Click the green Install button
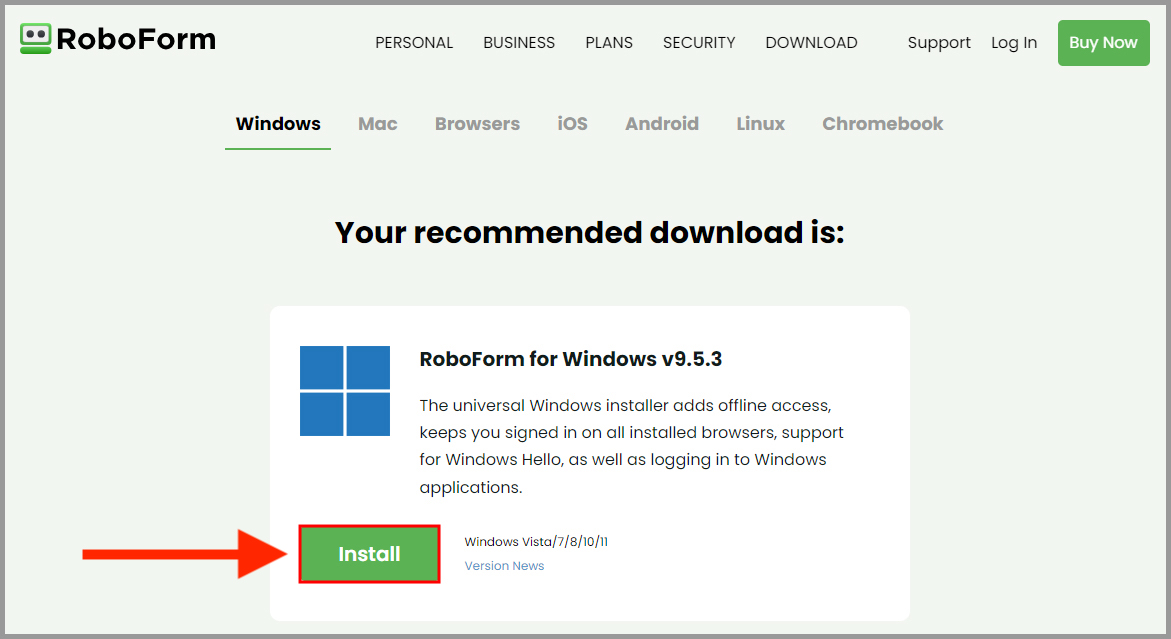Image resolution: width=1171 pixels, height=639 pixels. click(x=369, y=554)
